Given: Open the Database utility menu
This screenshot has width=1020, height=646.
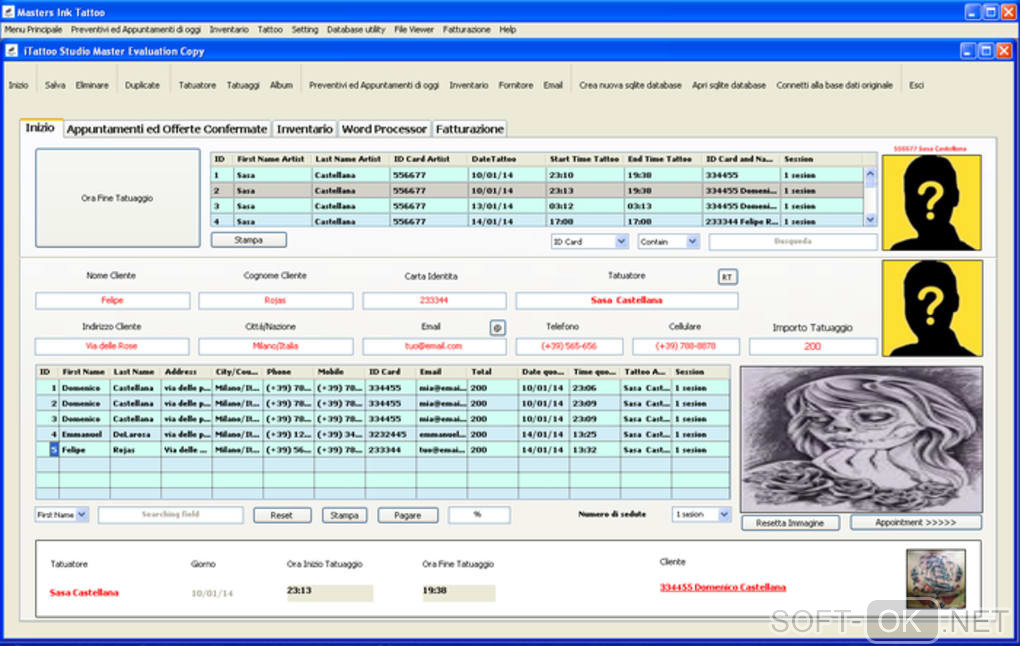Looking at the screenshot, I should tap(355, 30).
